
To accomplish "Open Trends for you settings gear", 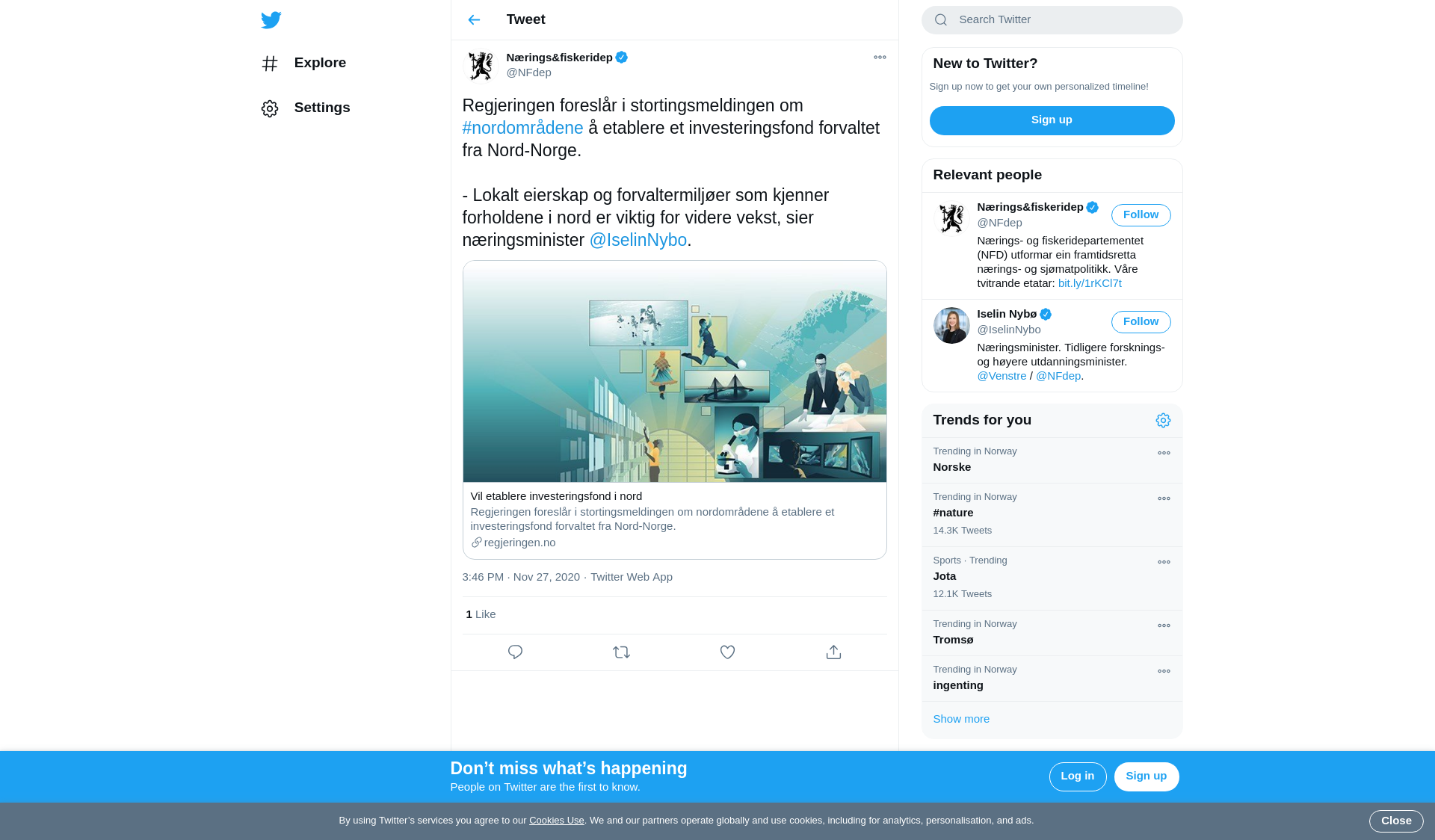I will pyautogui.click(x=1163, y=421).
